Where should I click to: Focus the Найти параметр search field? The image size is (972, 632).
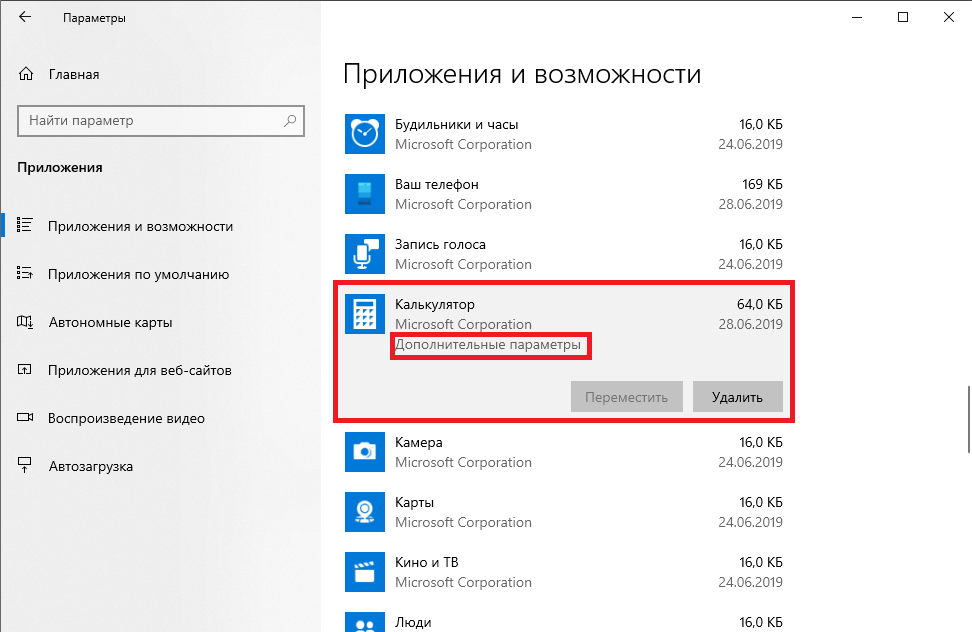(161, 120)
